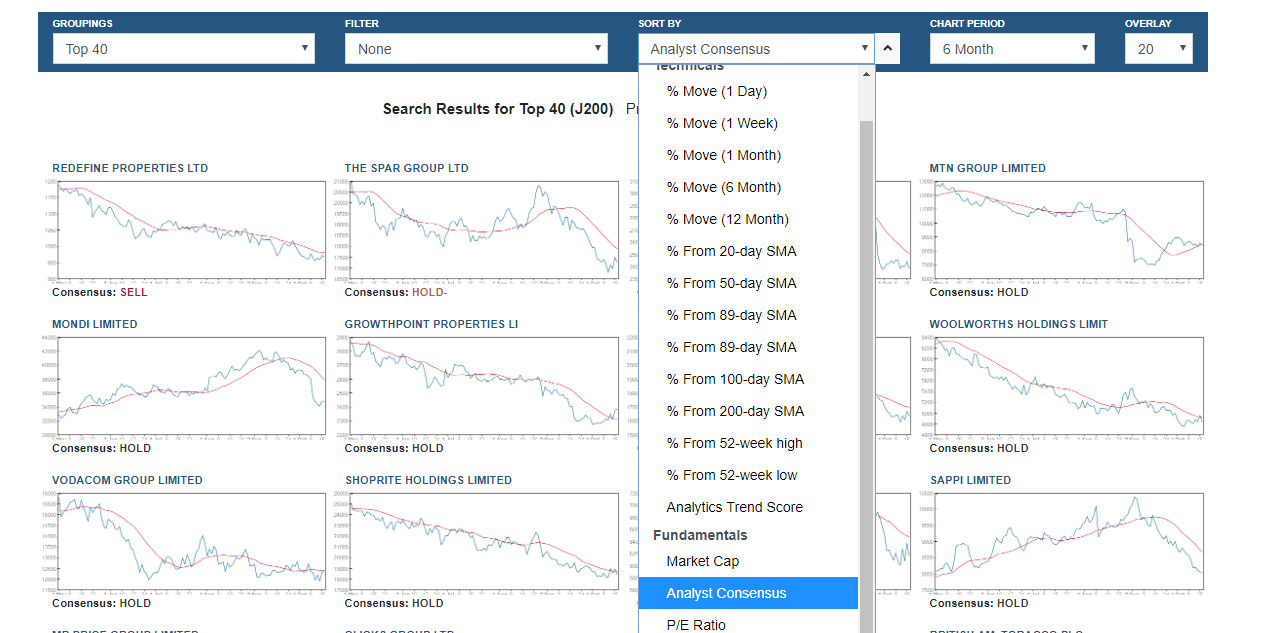Choose P/E Ratio sort option
The height and width of the screenshot is (633, 1266).
[x=696, y=625]
